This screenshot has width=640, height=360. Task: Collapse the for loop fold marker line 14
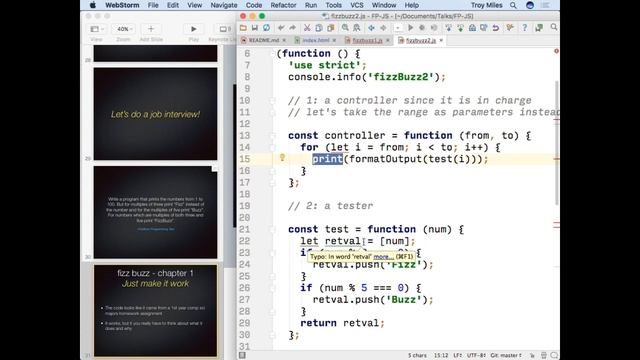click(272, 148)
